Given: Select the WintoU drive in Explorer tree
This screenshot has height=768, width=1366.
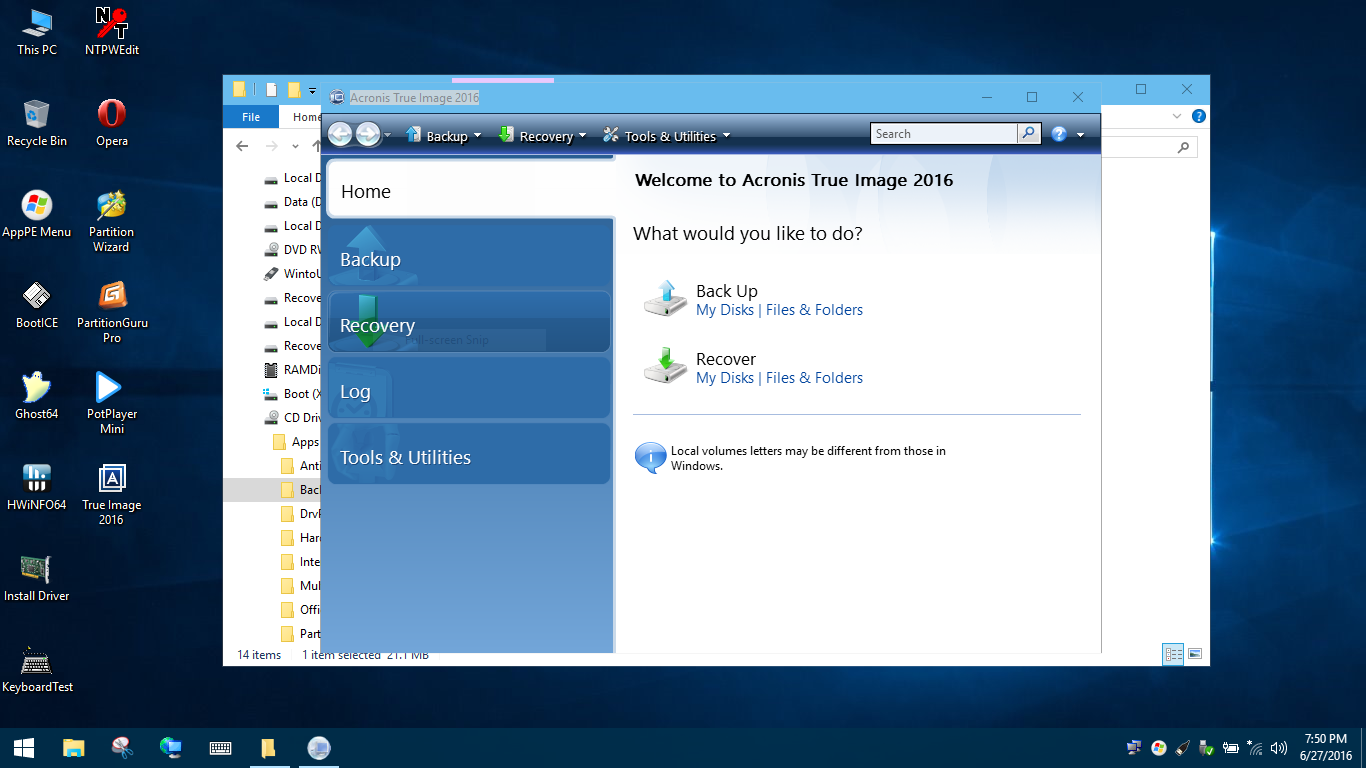Looking at the screenshot, I should pos(292,274).
